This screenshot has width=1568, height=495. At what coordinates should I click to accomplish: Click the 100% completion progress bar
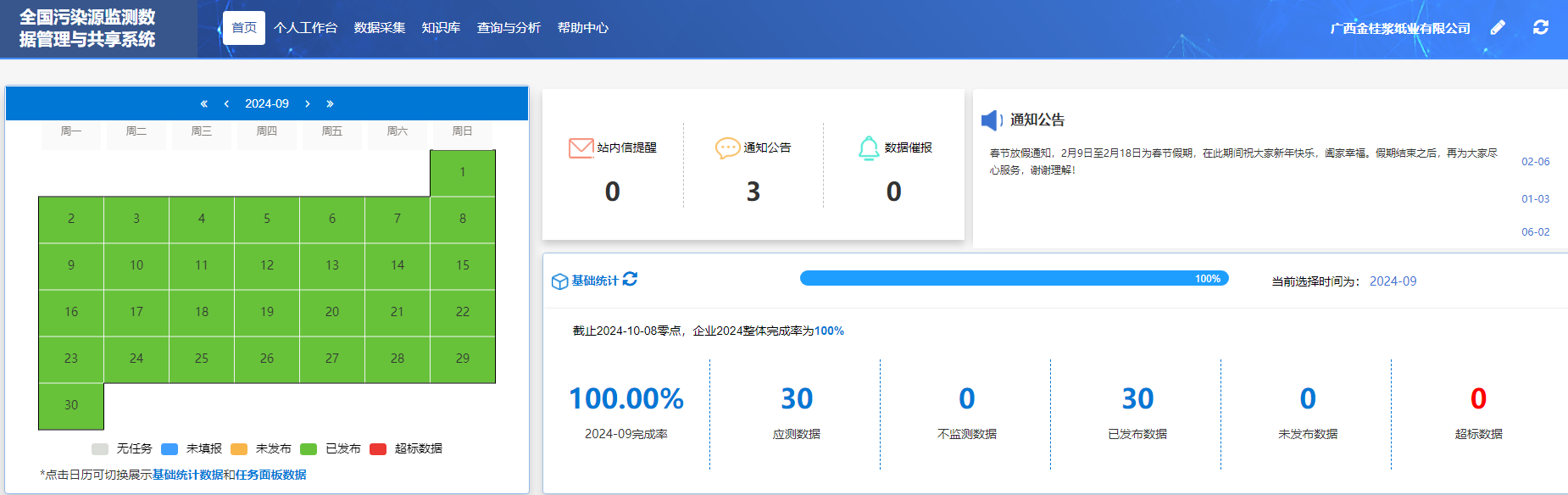click(1014, 279)
